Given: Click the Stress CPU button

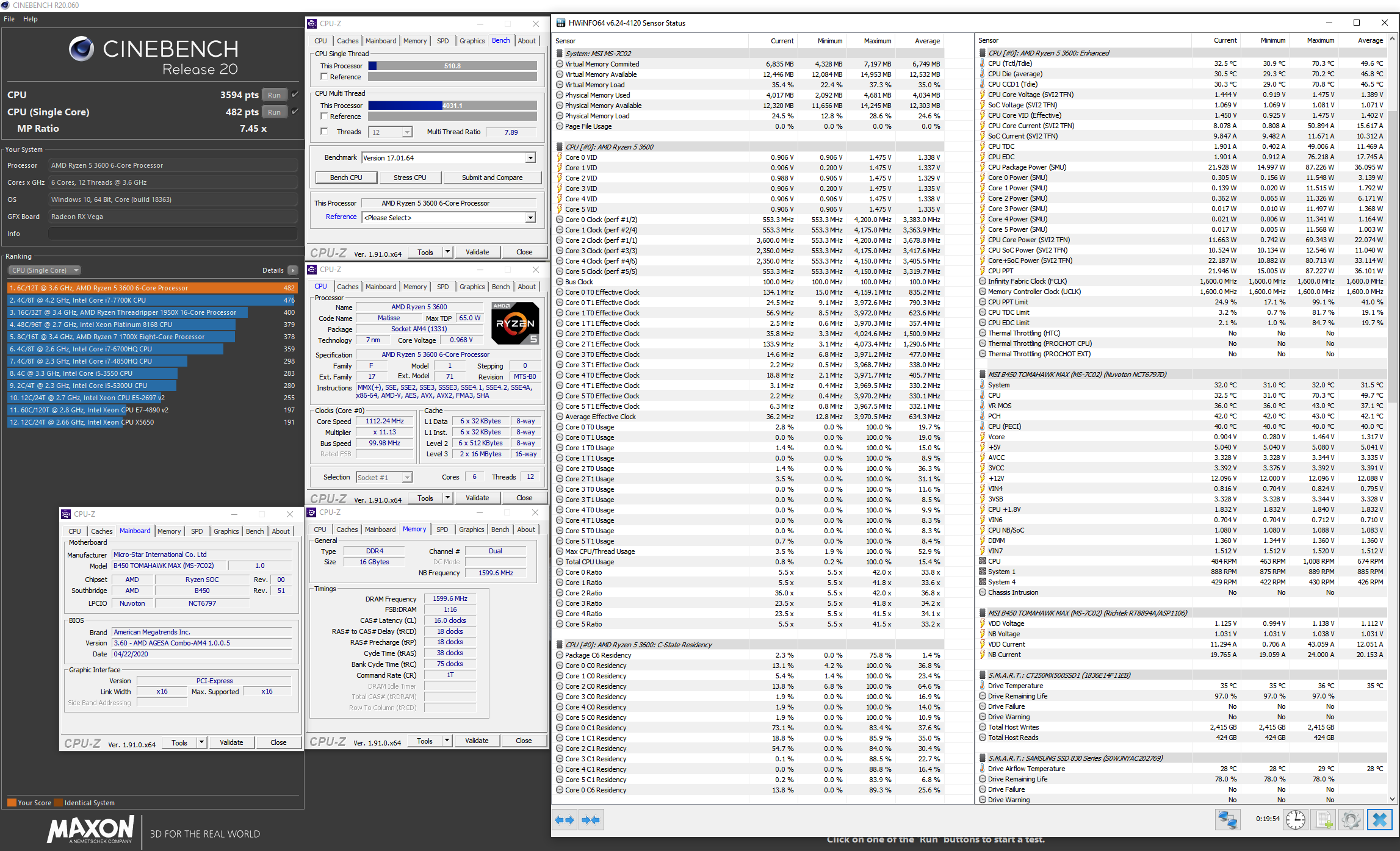Looking at the screenshot, I should point(410,178).
